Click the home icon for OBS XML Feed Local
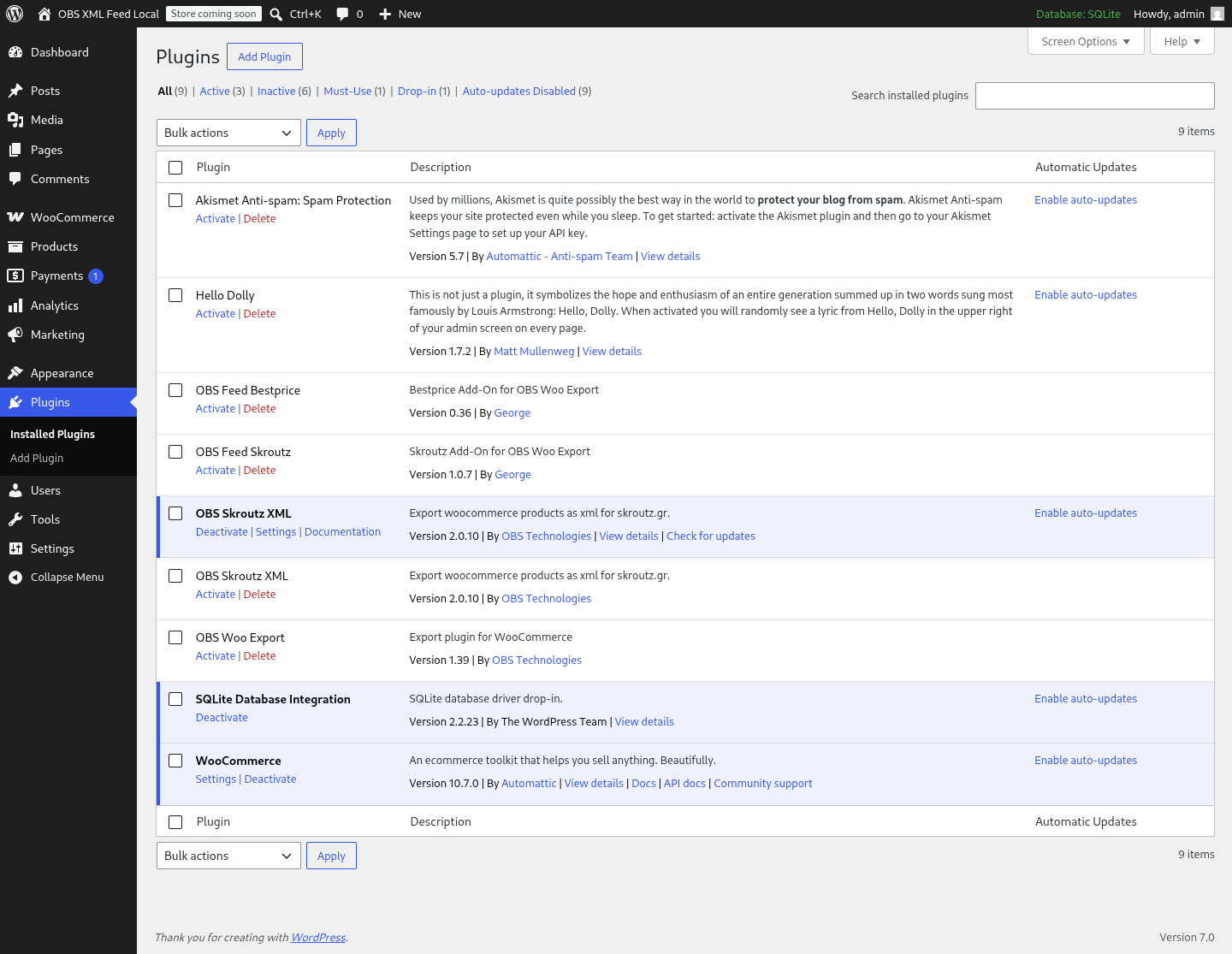1232x954 pixels. click(x=44, y=14)
